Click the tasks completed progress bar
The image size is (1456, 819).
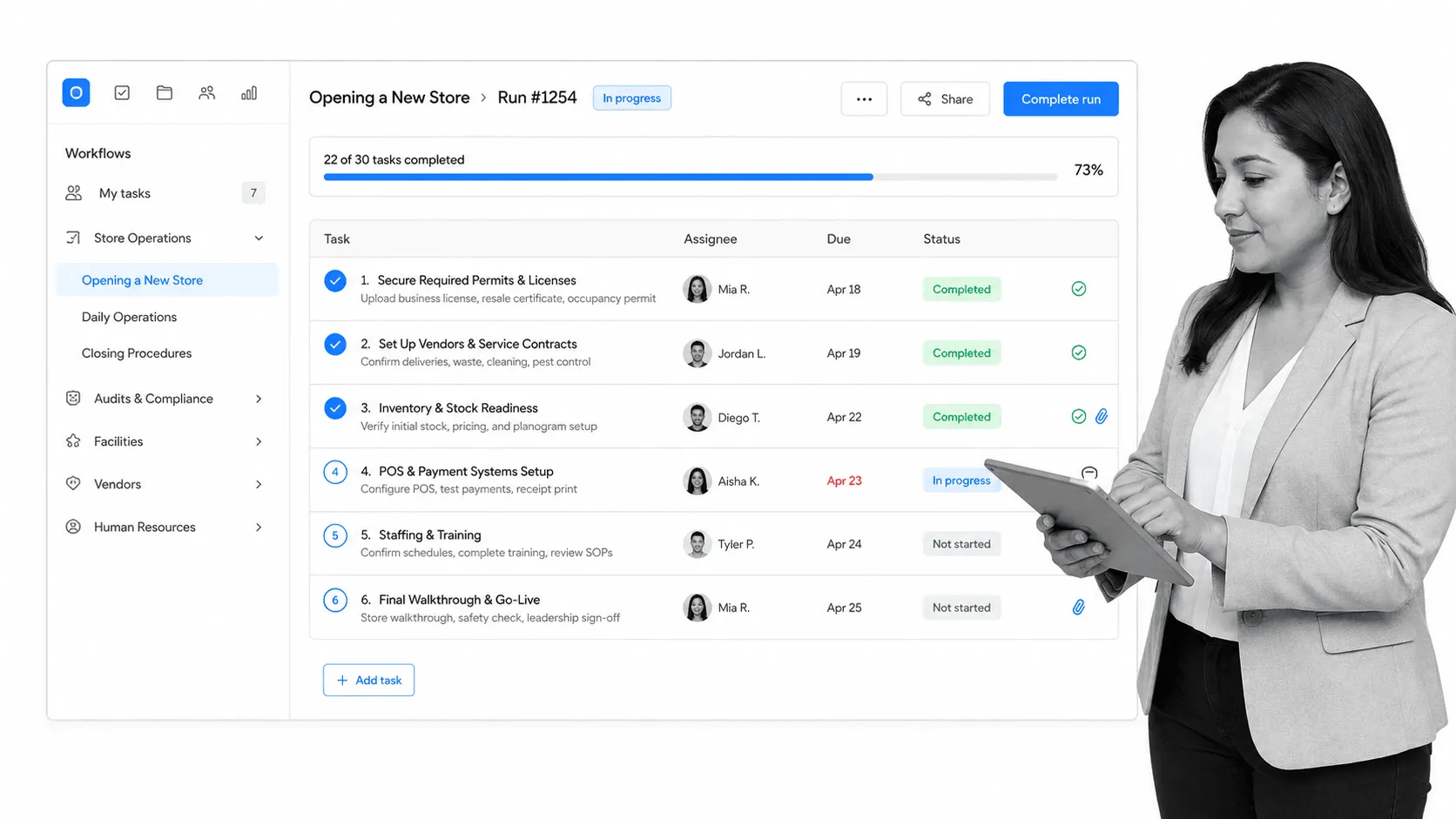690,177
